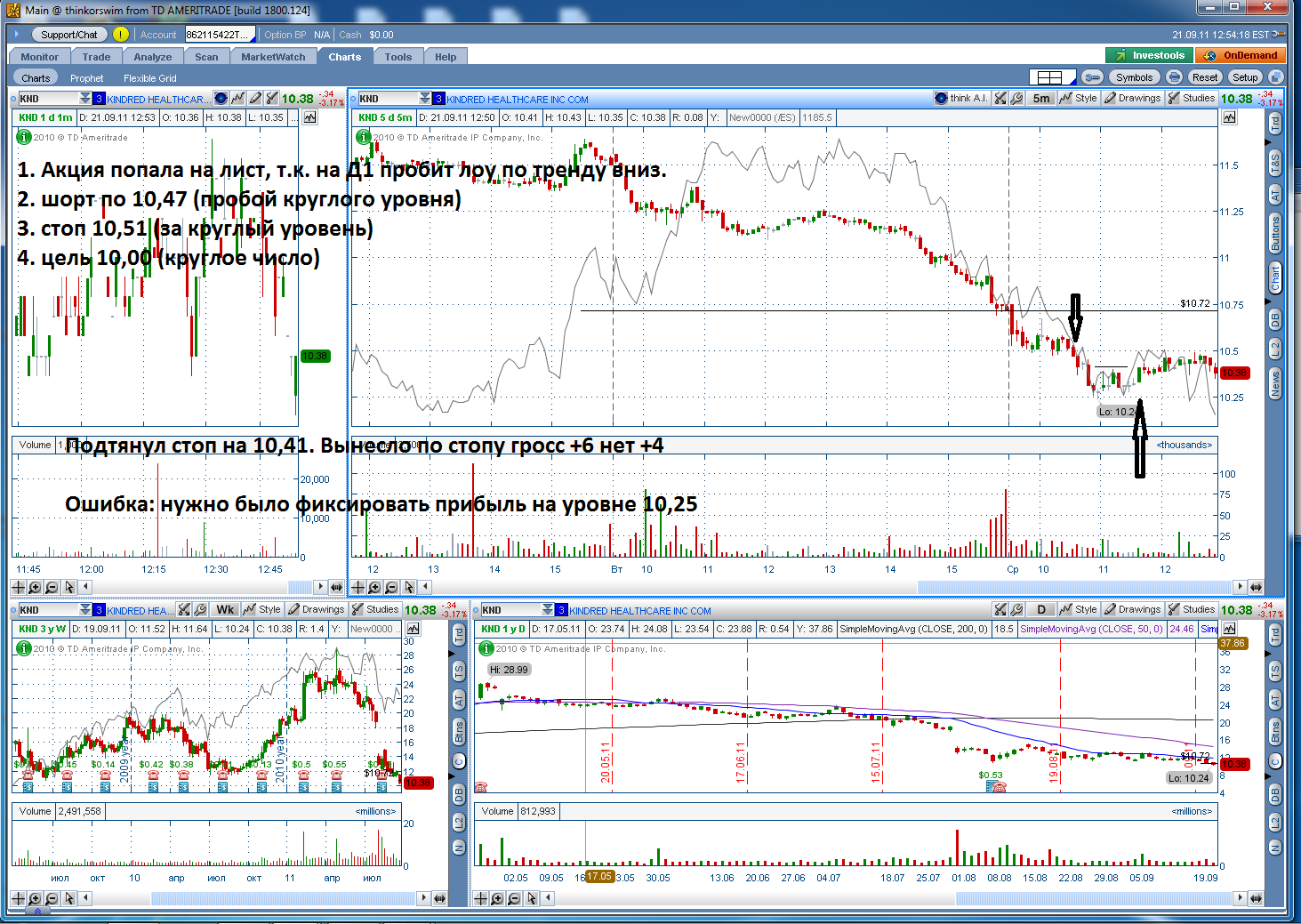Click the daily chart horizontal scrollbar thumb
This screenshot has width=1301, height=924.
pos(1095,898)
